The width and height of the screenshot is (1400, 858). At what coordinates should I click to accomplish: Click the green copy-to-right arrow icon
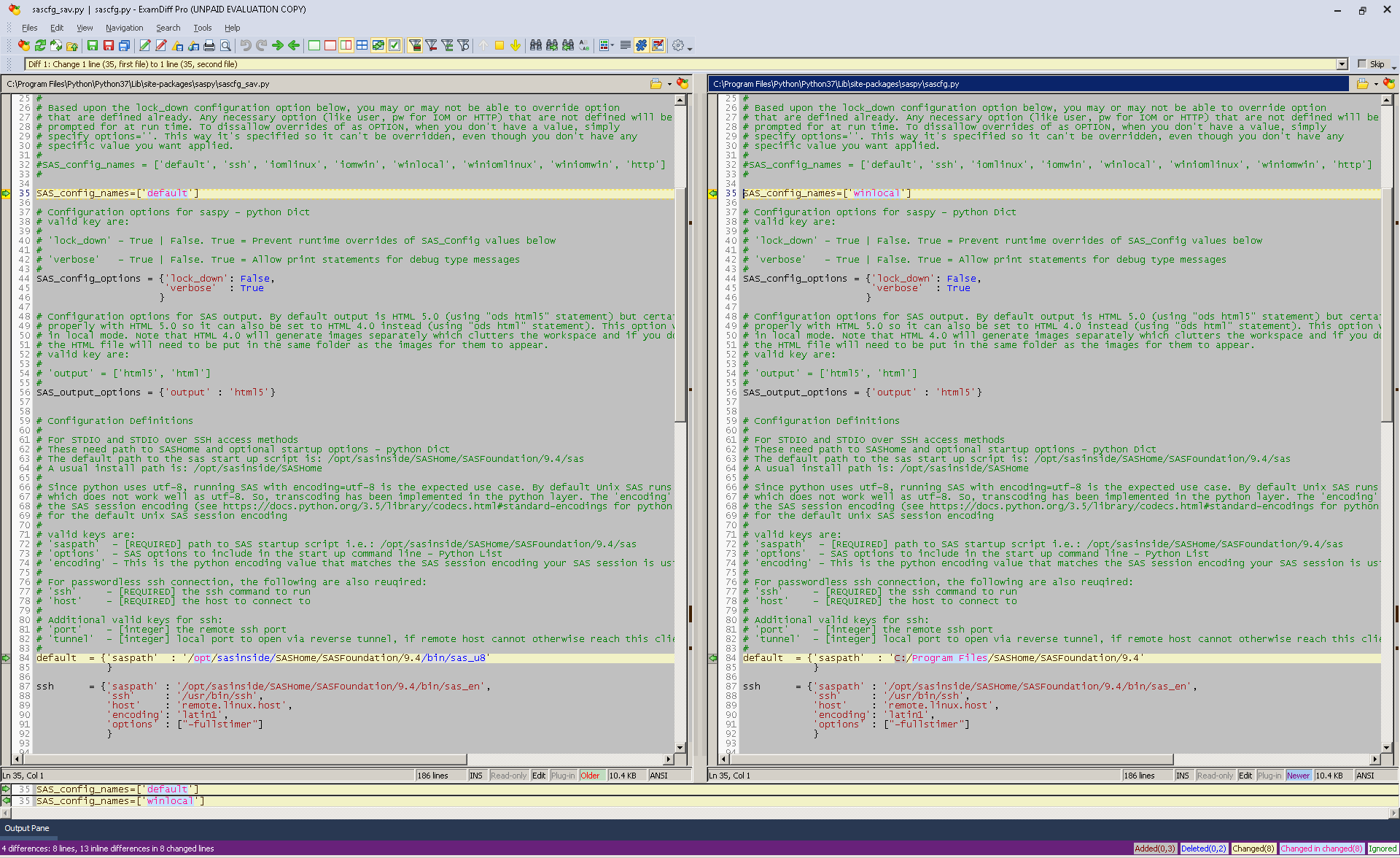point(278,46)
